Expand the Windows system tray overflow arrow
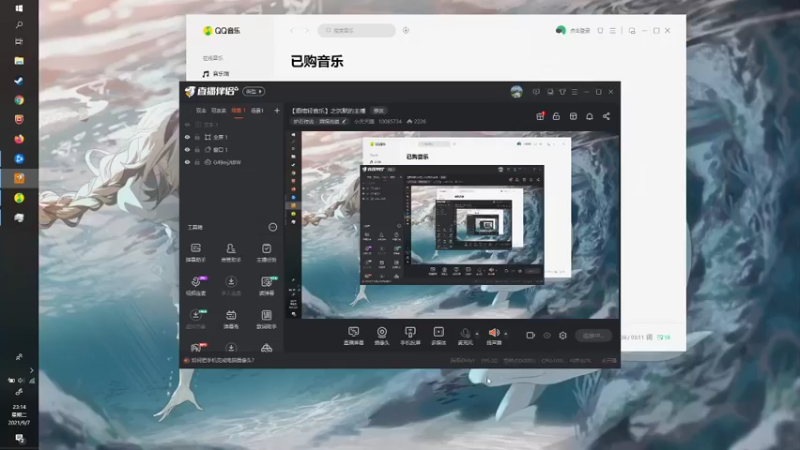 pyautogui.click(x=32, y=370)
